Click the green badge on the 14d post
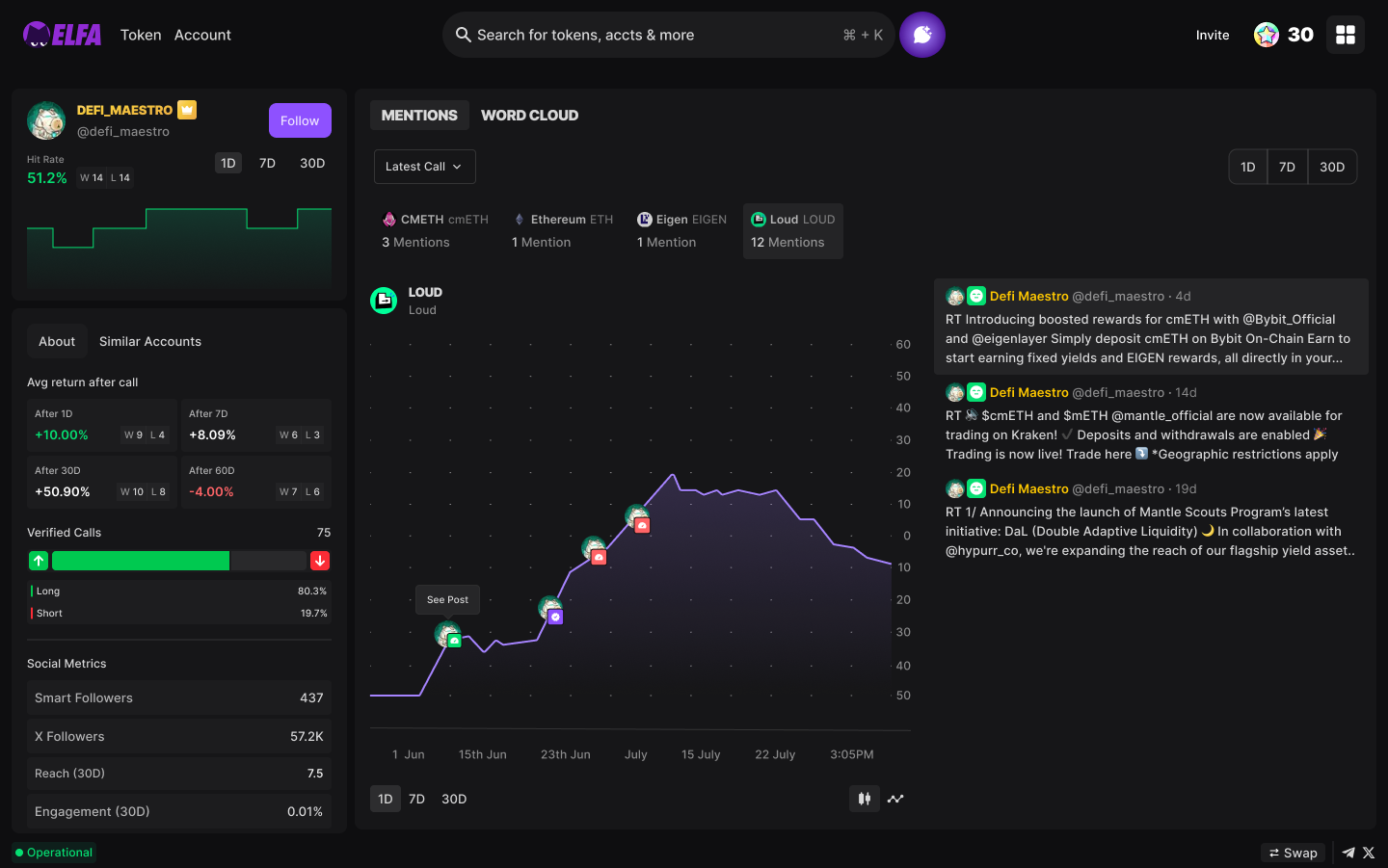Image resolution: width=1388 pixels, height=868 pixels. 976,392
